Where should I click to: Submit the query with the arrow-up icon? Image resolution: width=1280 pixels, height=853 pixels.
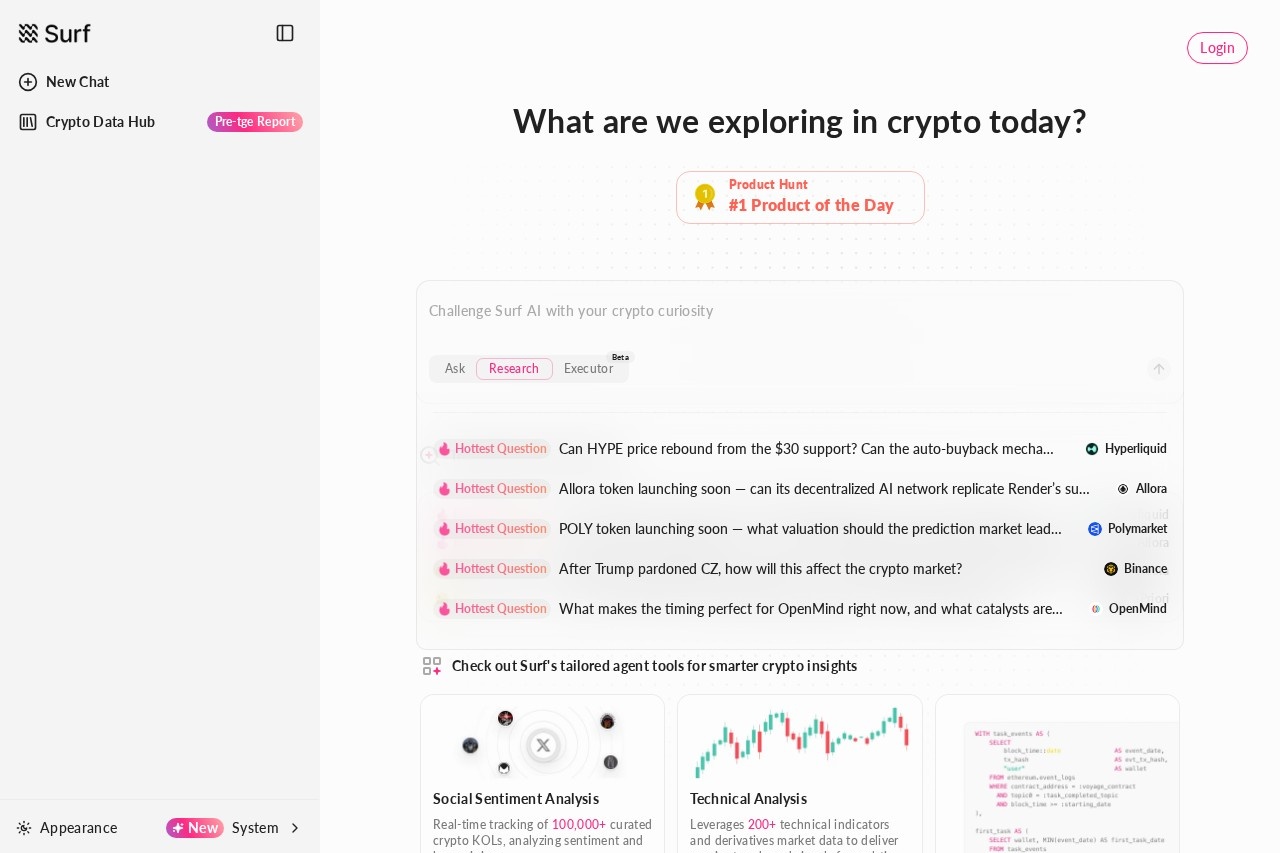click(1158, 369)
